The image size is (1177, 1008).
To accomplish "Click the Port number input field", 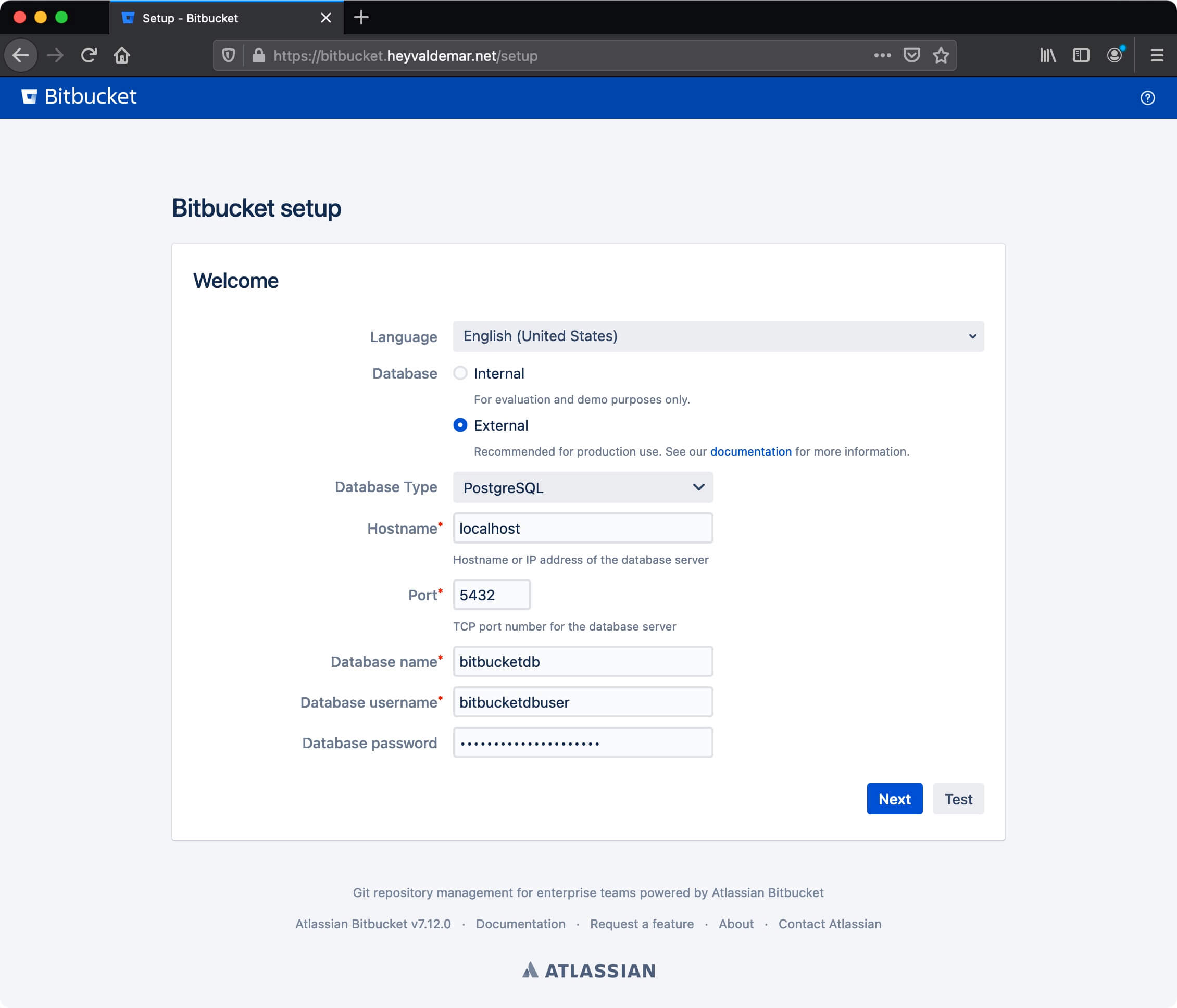I will pyautogui.click(x=490, y=595).
